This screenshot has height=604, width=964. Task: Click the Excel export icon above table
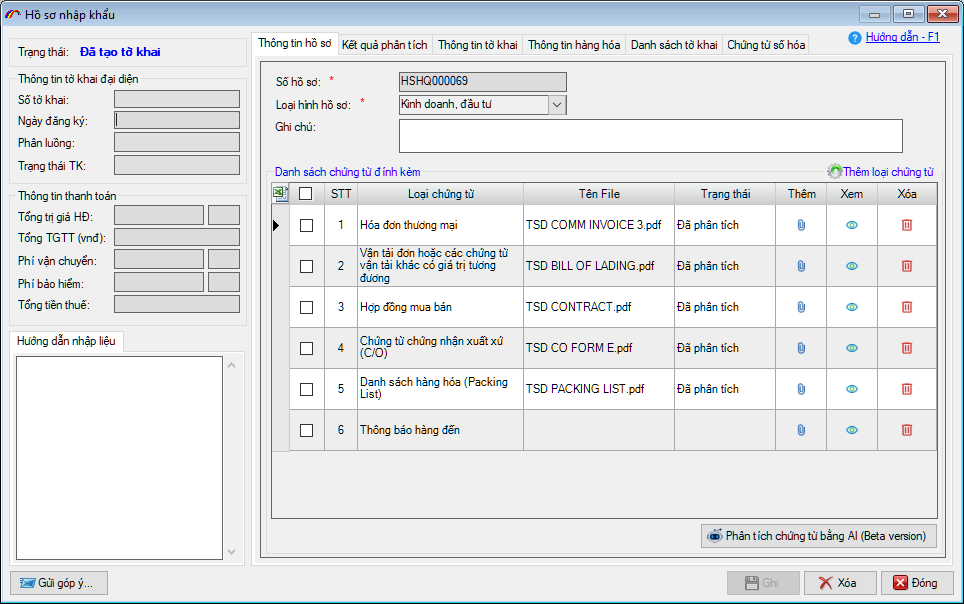[x=281, y=193]
